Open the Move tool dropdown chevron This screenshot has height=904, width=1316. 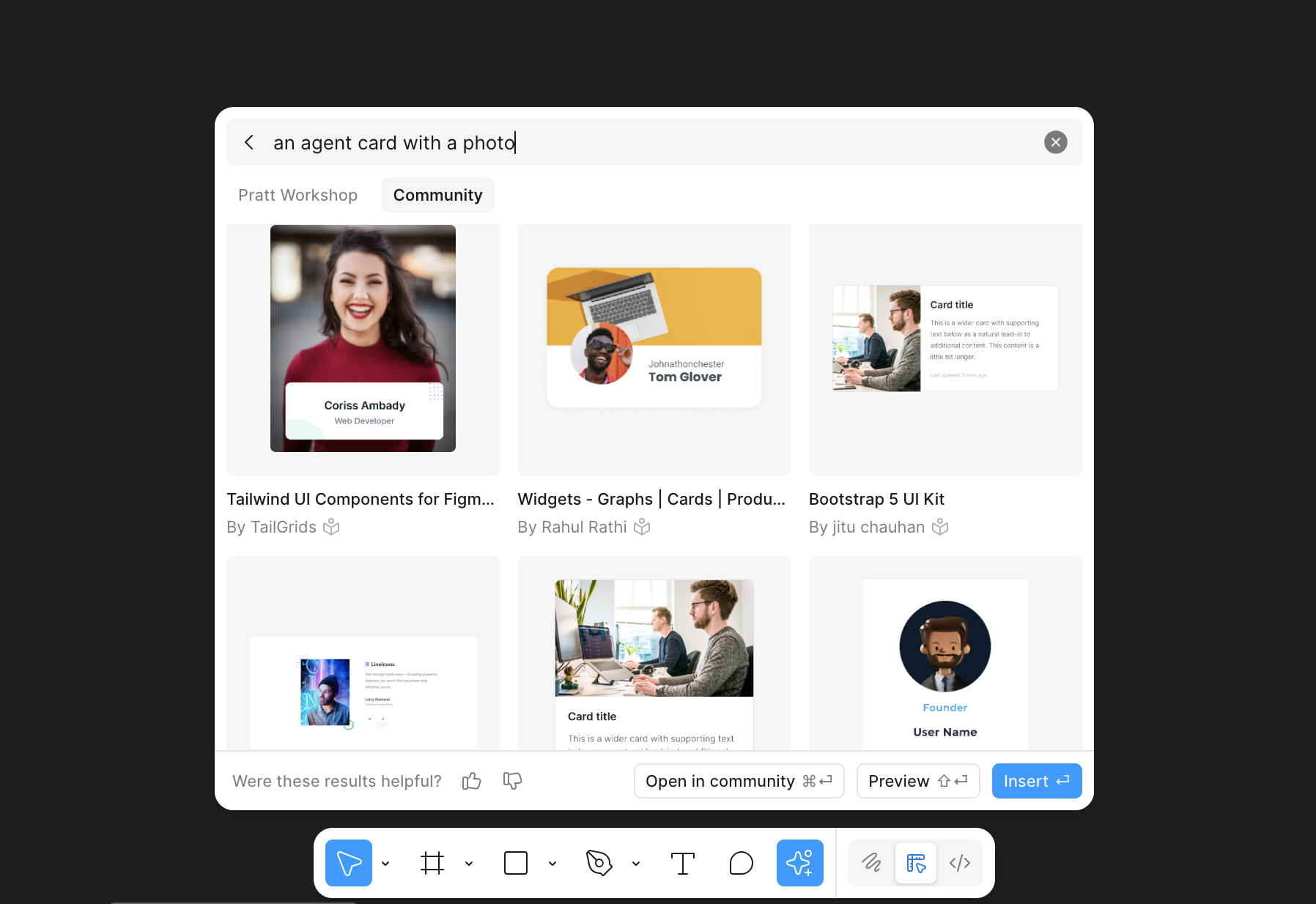[386, 864]
